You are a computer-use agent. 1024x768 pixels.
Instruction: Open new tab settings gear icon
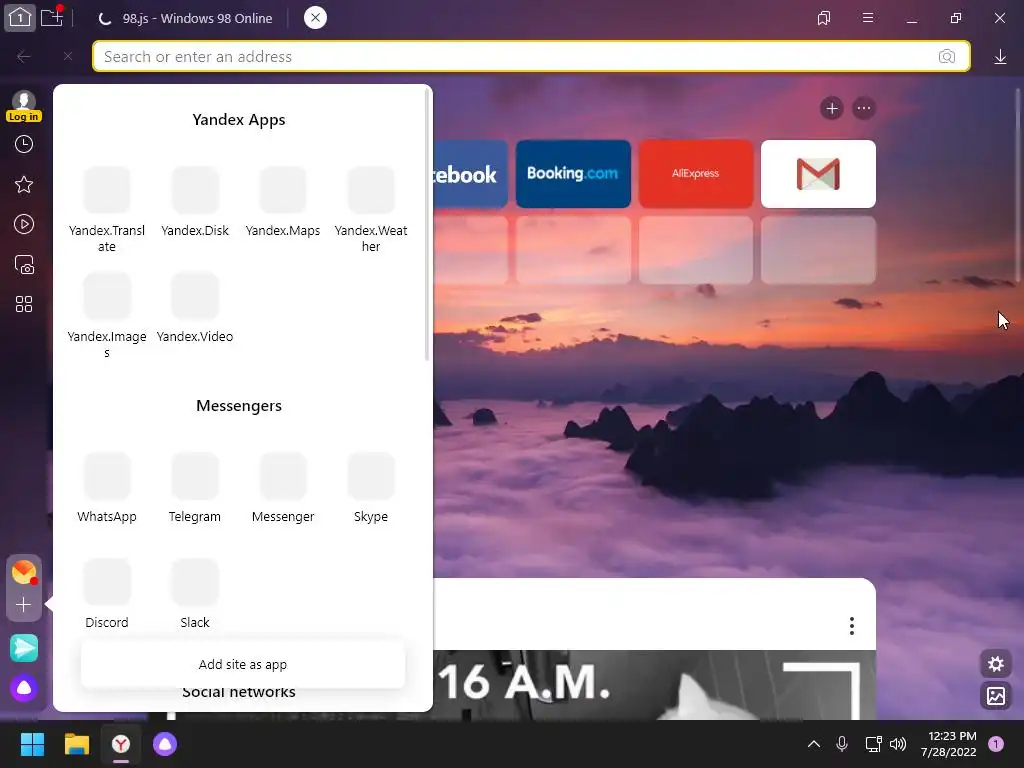pyautogui.click(x=996, y=664)
